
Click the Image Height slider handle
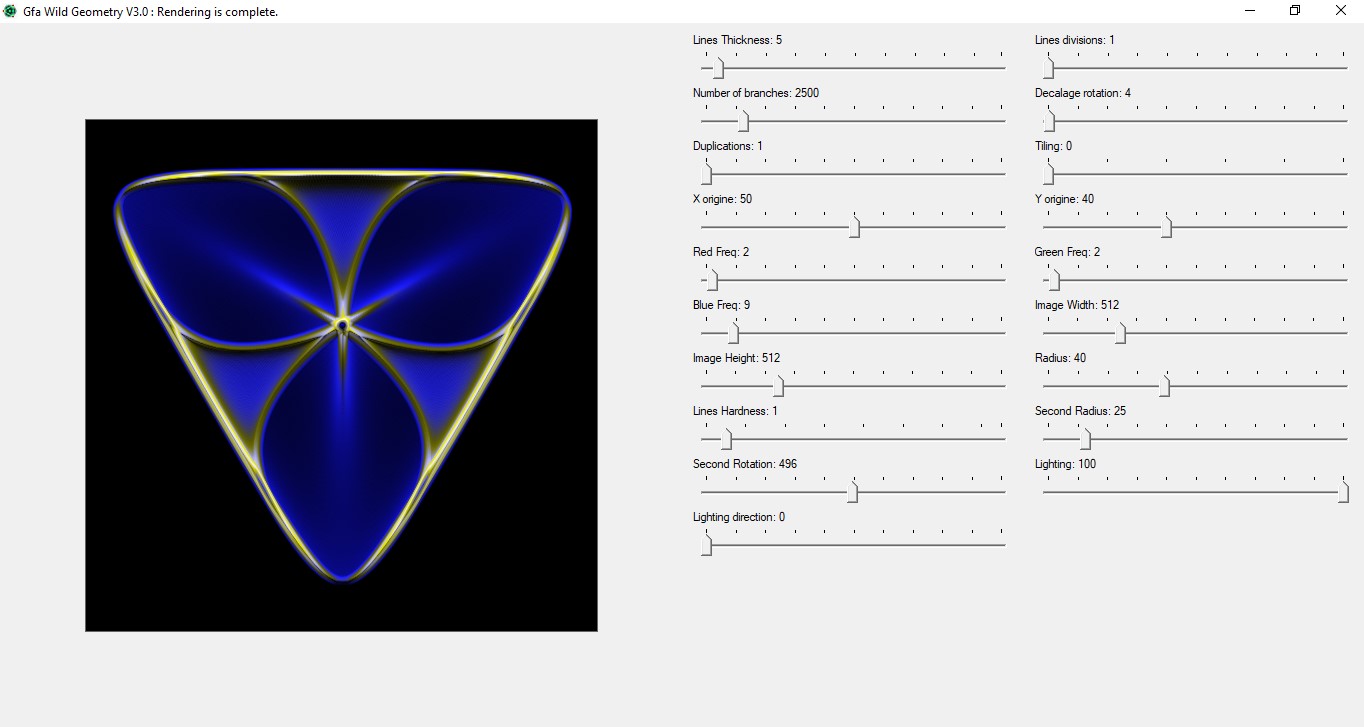778,386
